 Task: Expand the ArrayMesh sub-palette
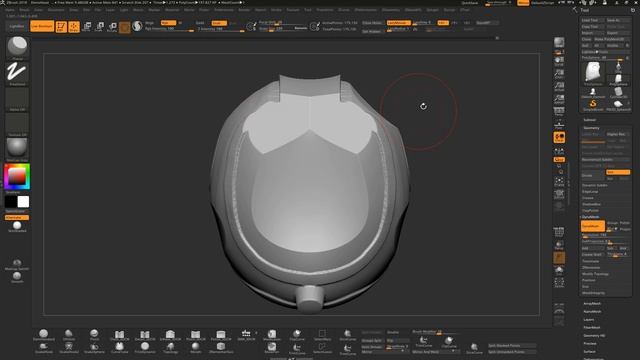click(592, 304)
